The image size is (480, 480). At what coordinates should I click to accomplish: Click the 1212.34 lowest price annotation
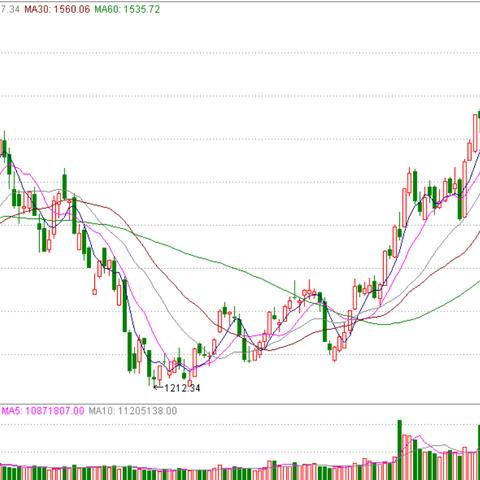coord(182,388)
